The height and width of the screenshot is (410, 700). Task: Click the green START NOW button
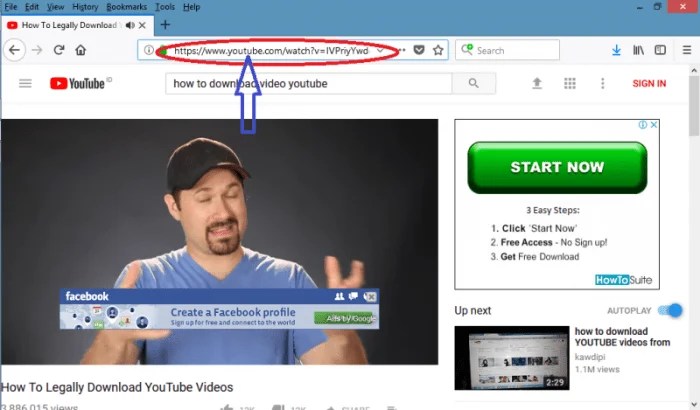[x=557, y=167]
